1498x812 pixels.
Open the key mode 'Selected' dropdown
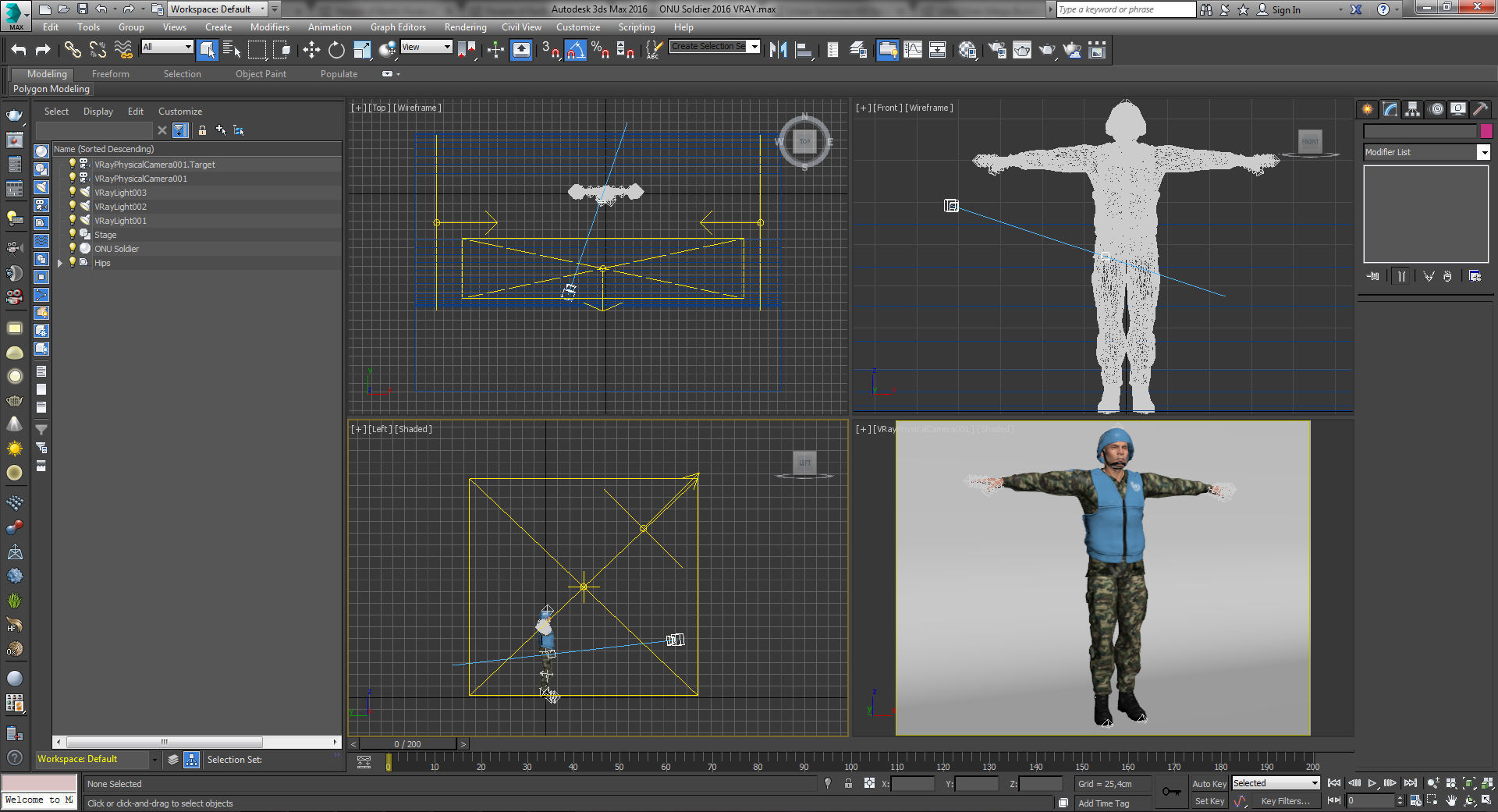point(1276,783)
